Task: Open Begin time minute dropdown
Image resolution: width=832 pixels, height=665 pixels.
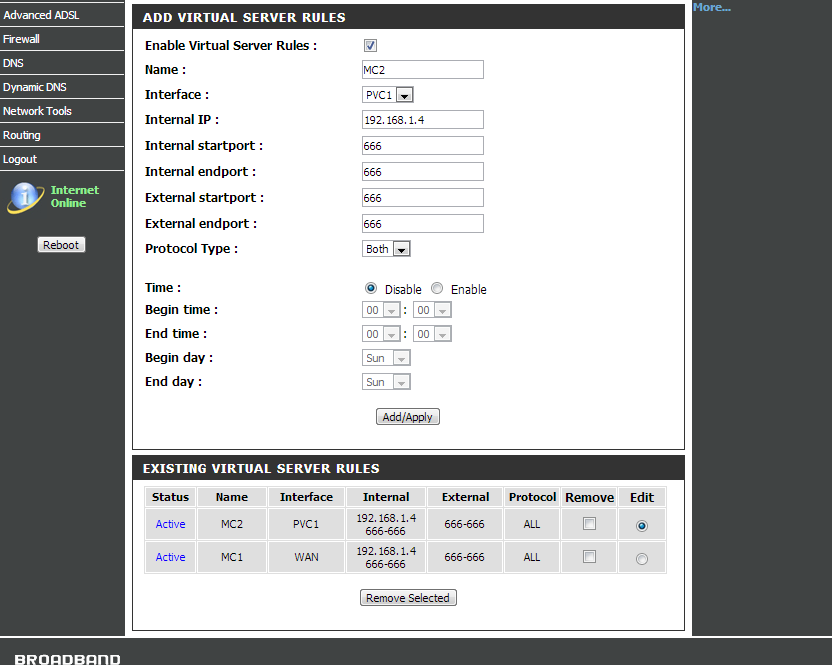Action: pos(432,310)
